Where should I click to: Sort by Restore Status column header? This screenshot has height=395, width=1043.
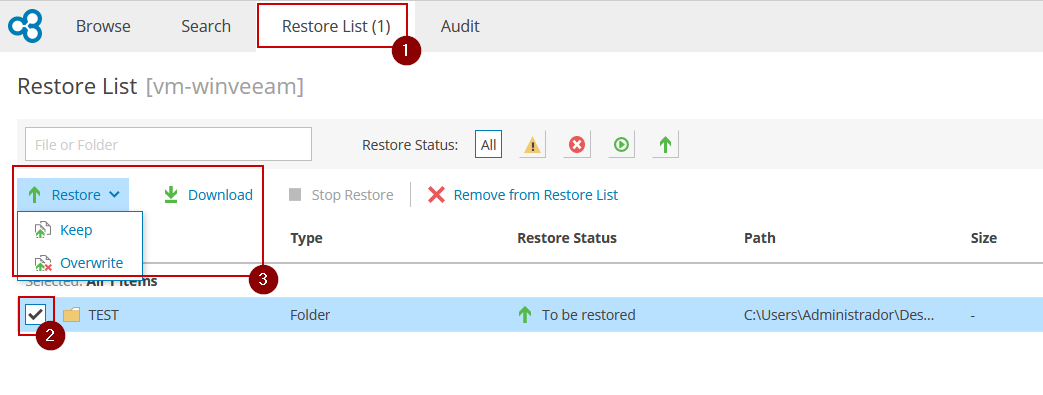point(567,238)
